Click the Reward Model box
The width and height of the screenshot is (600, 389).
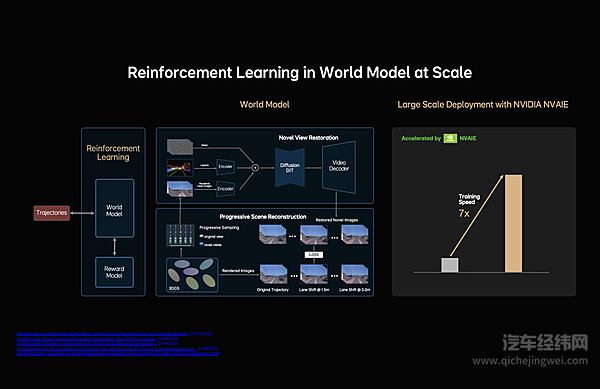point(114,272)
